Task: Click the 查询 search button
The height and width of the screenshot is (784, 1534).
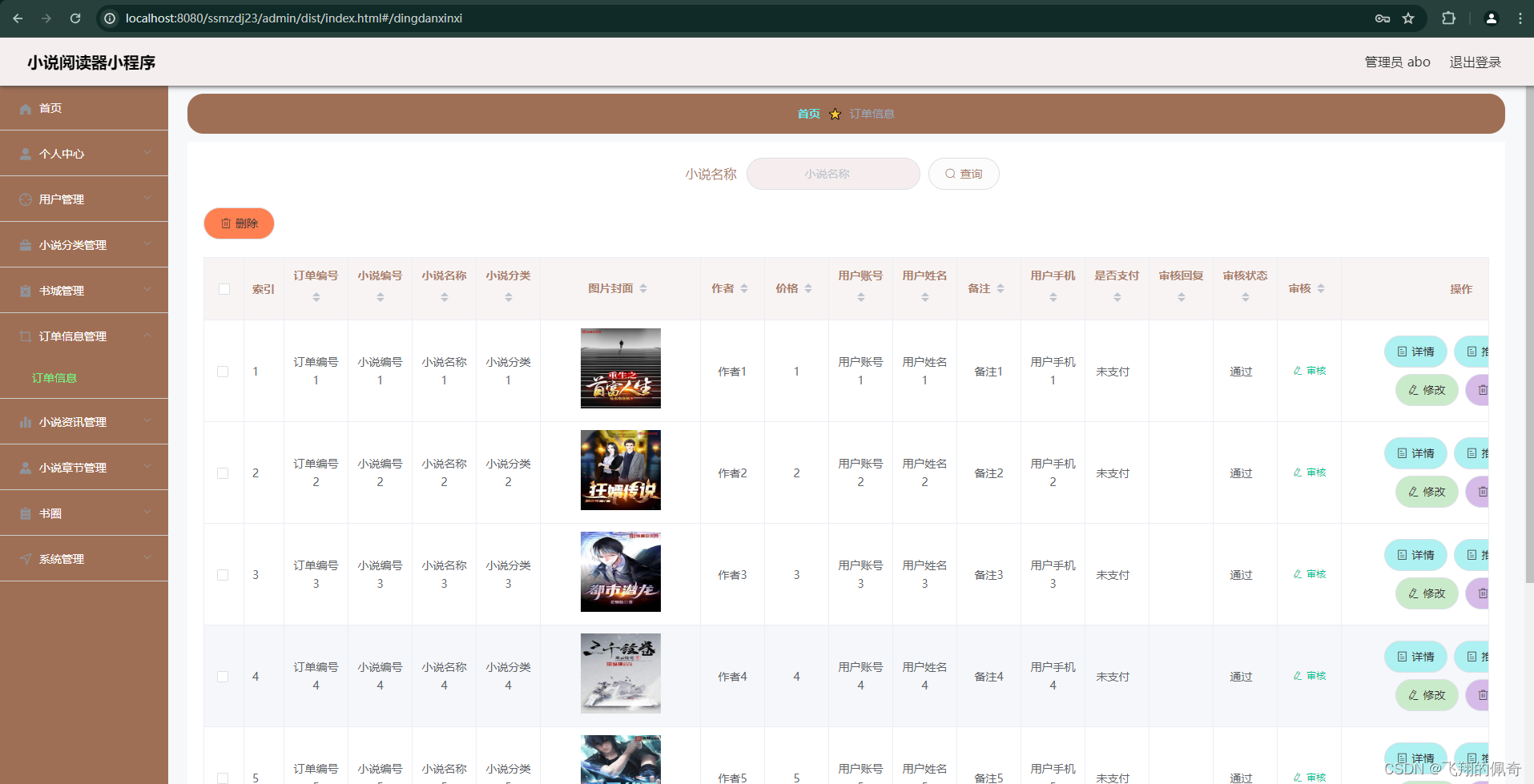Action: coord(964,174)
